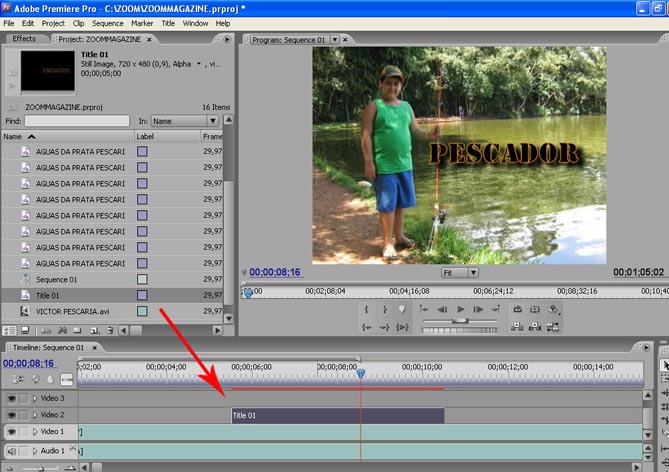
Task: Toggle Video 2 track visibility eye
Action: (12, 415)
